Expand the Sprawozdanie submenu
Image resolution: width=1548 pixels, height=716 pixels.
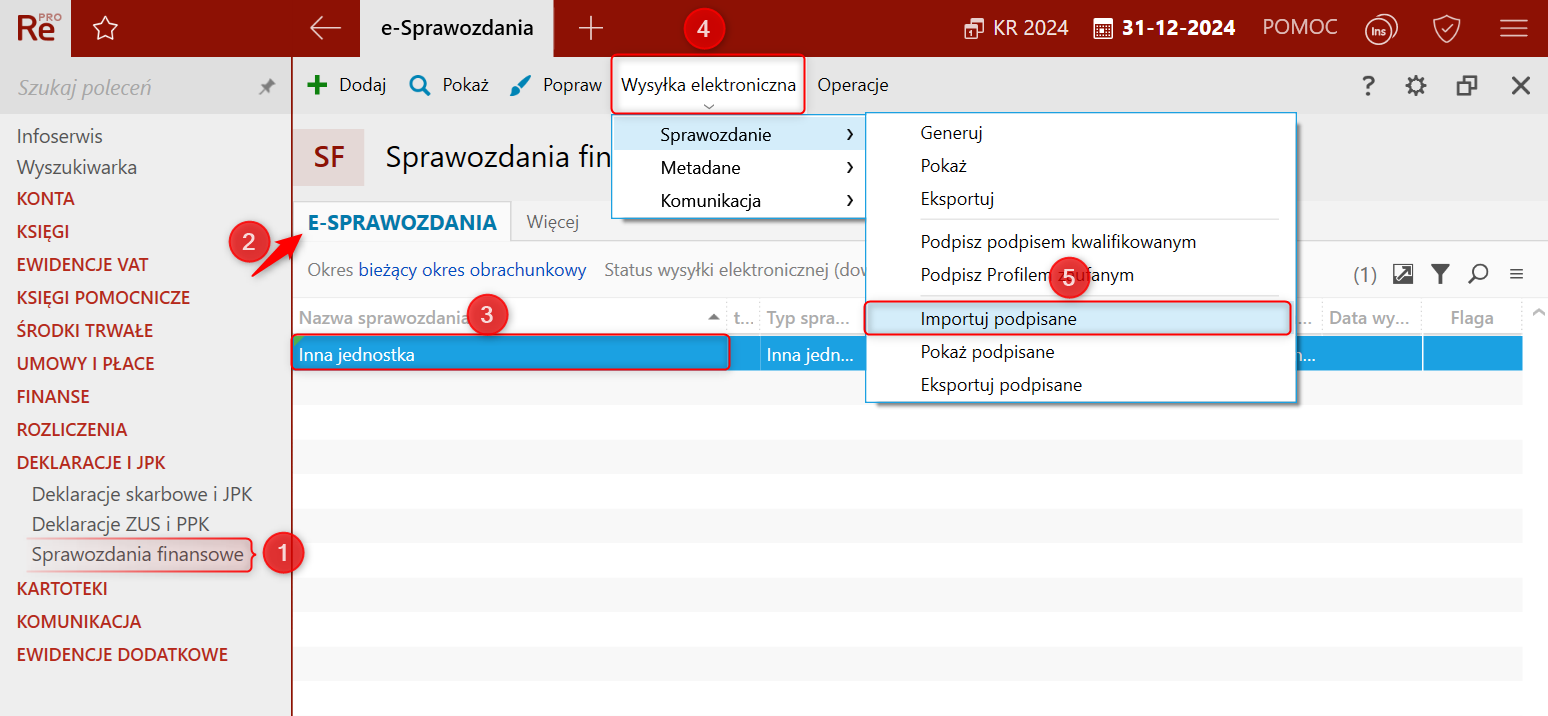pyautogui.click(x=738, y=135)
